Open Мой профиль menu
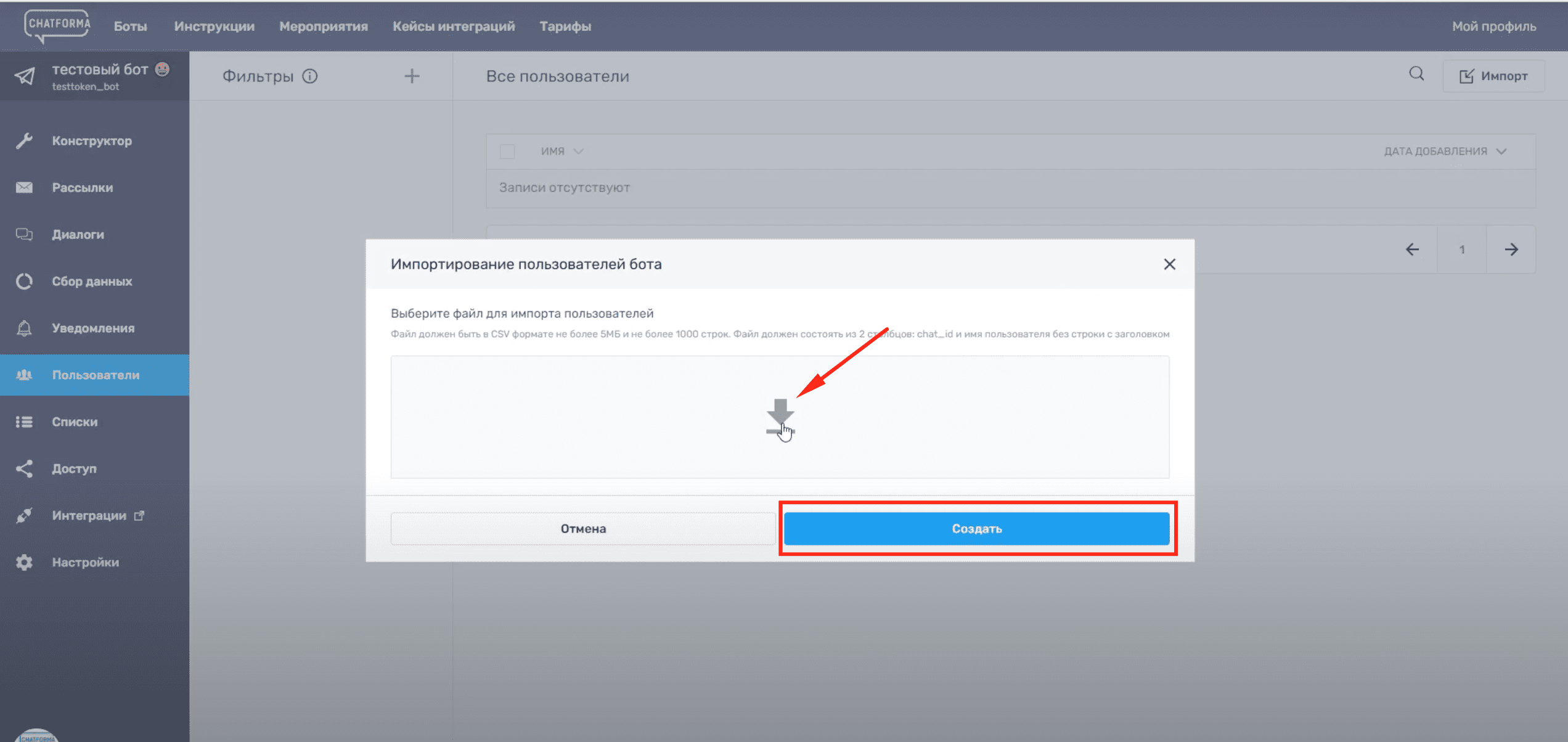 [x=1493, y=26]
